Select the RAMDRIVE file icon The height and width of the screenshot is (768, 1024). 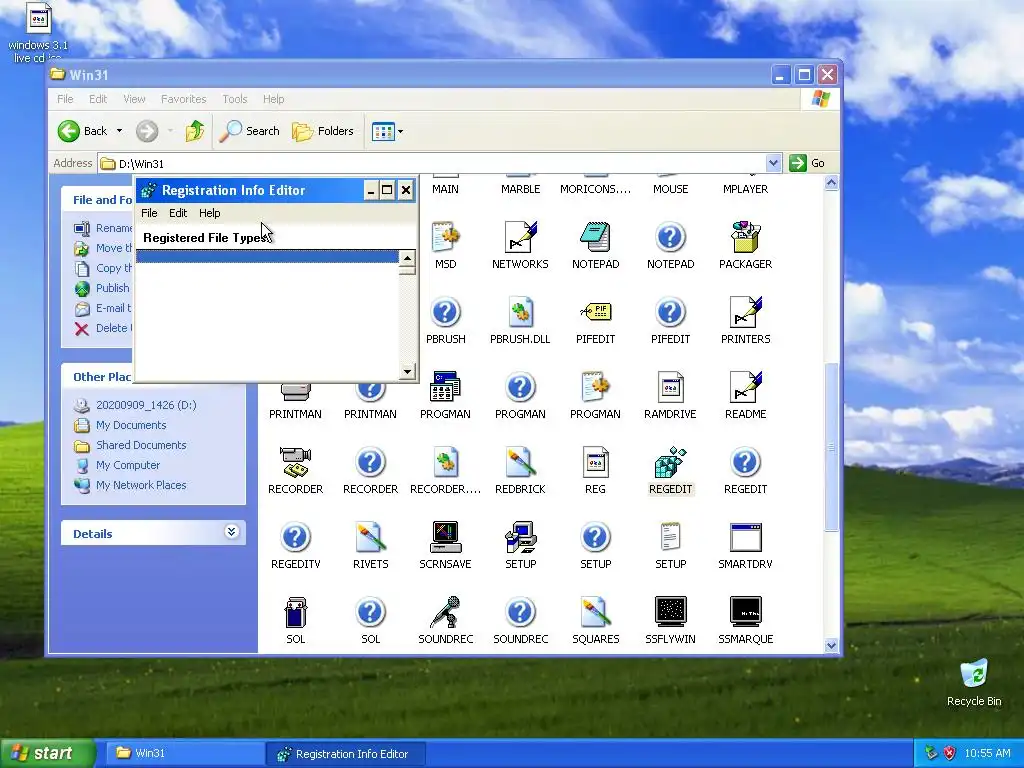pos(671,388)
